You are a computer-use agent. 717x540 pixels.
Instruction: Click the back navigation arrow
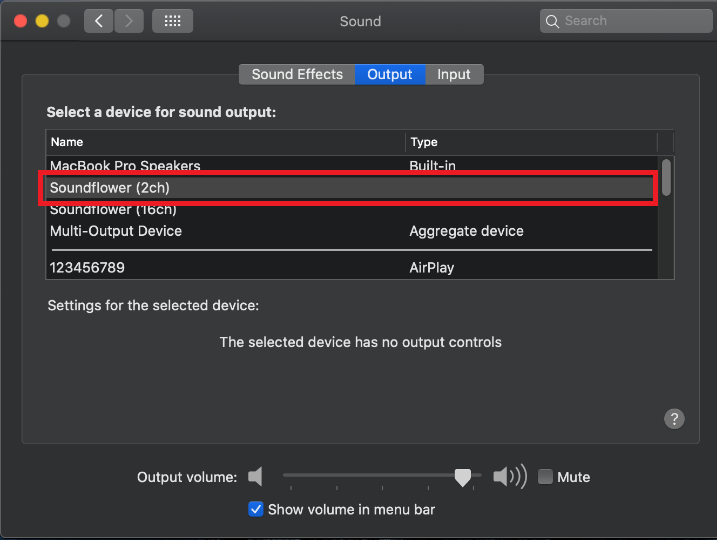click(x=99, y=21)
